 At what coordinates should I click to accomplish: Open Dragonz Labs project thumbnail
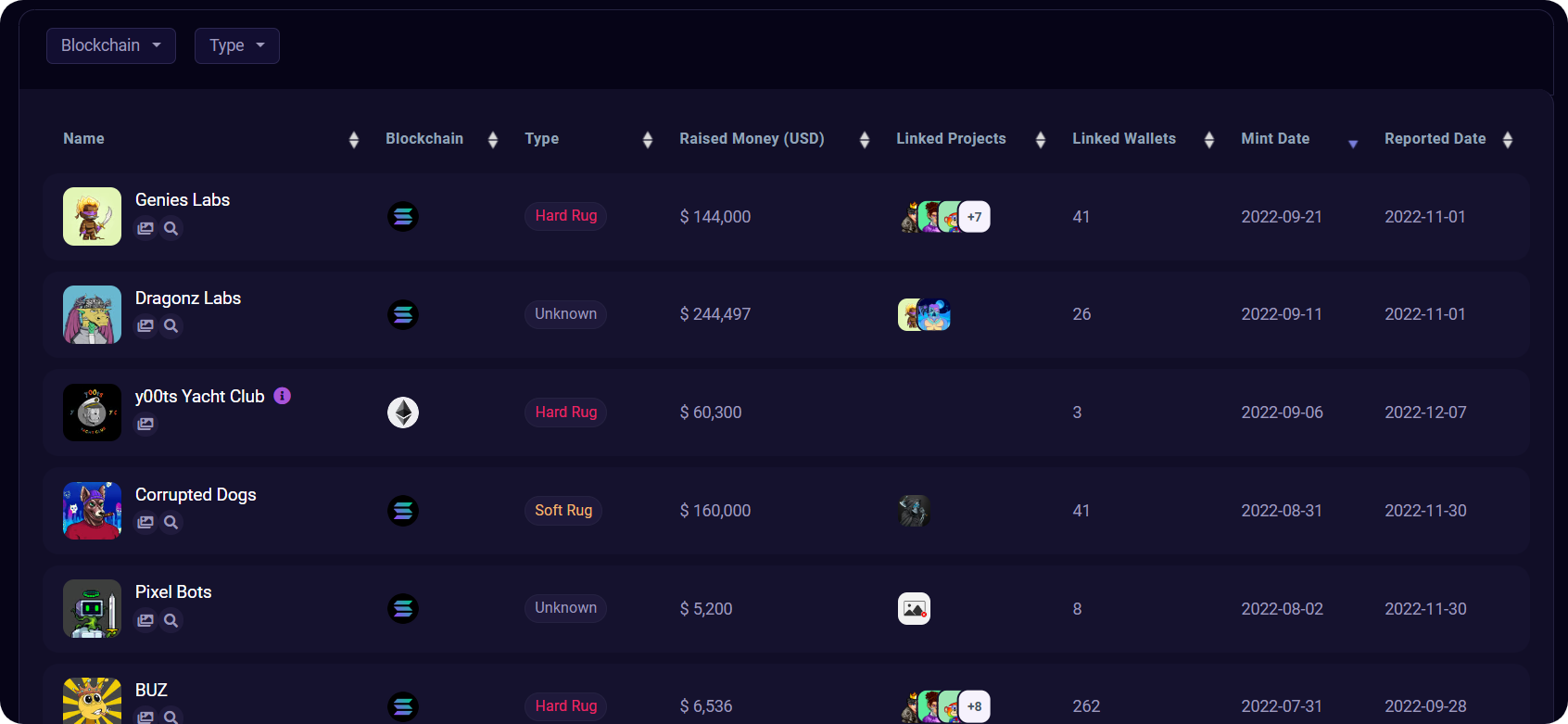coord(92,315)
